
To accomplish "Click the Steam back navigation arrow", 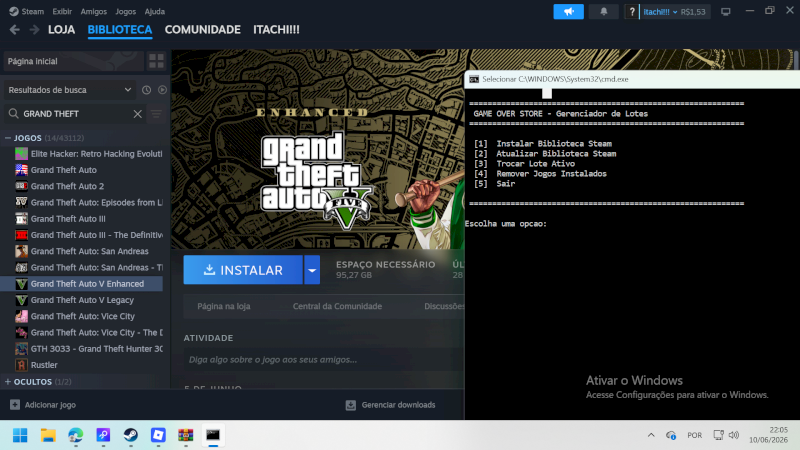I will coord(14,30).
